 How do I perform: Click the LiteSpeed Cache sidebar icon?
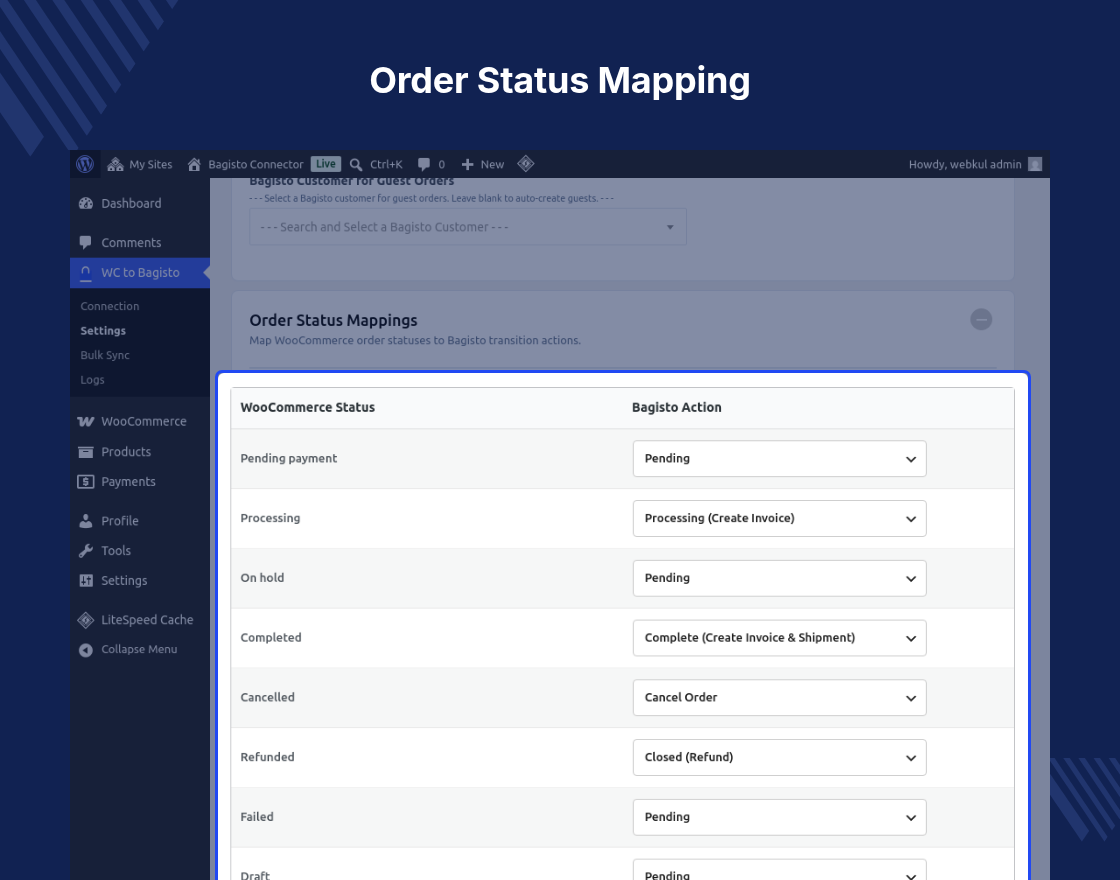pos(86,620)
